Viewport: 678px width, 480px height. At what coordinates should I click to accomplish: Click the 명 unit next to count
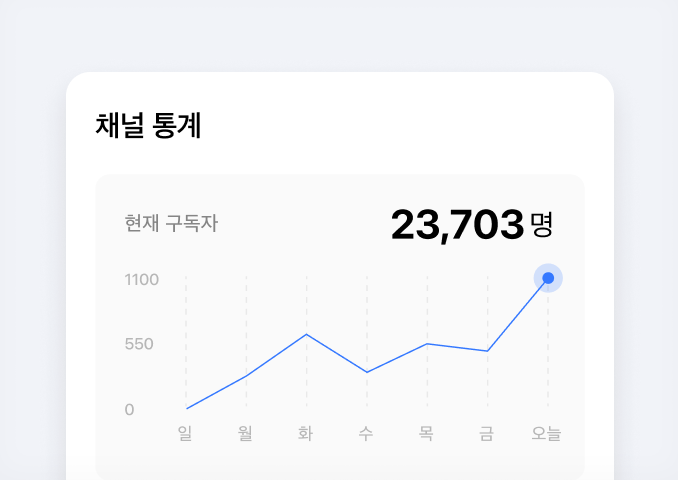click(542, 224)
